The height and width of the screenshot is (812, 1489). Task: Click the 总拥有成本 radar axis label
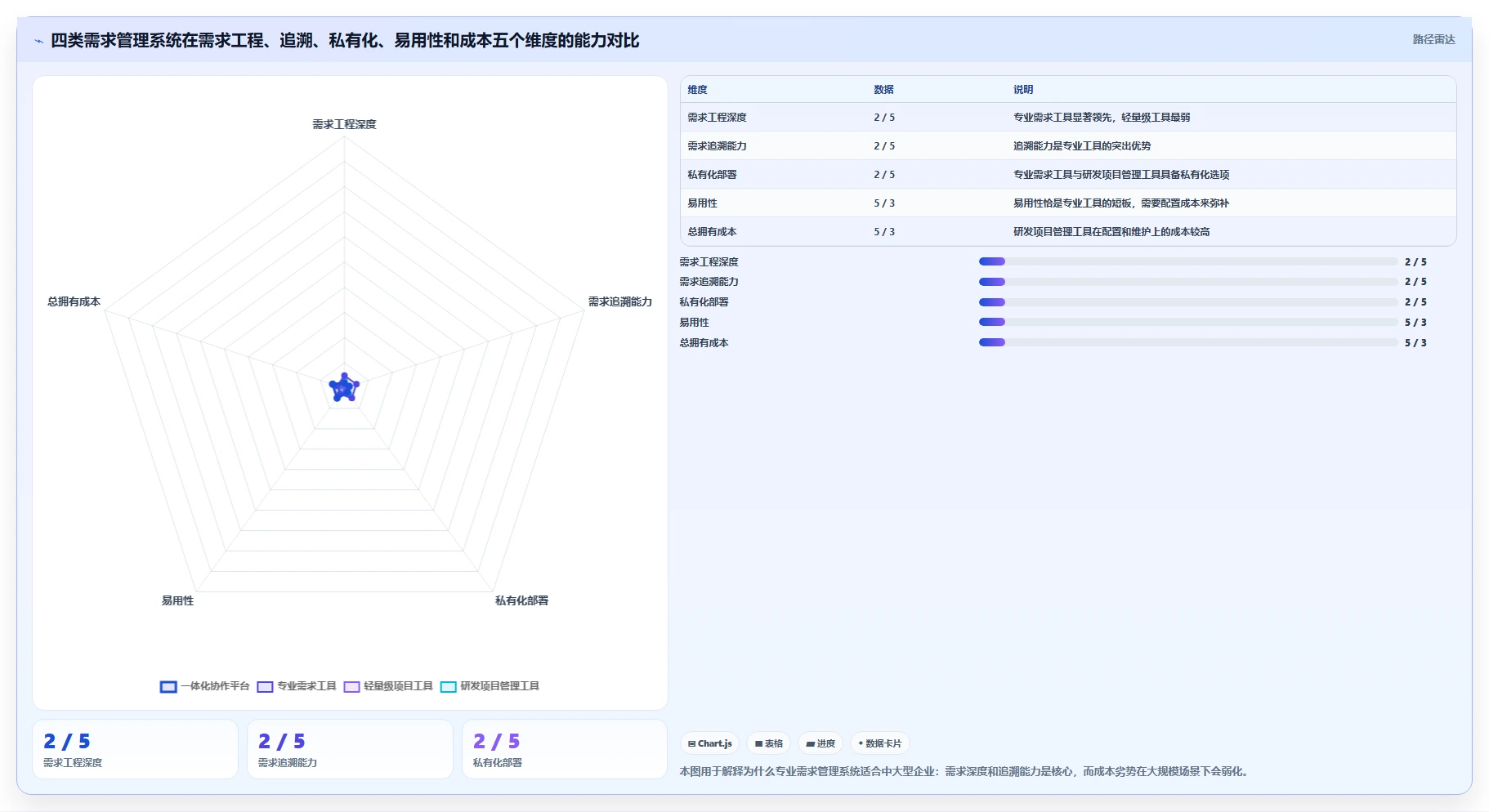coord(74,301)
